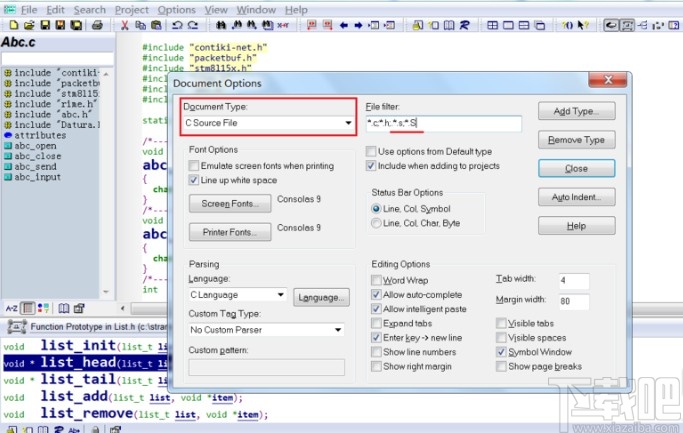Toggle Show line numbers checkbox

tap(376, 352)
